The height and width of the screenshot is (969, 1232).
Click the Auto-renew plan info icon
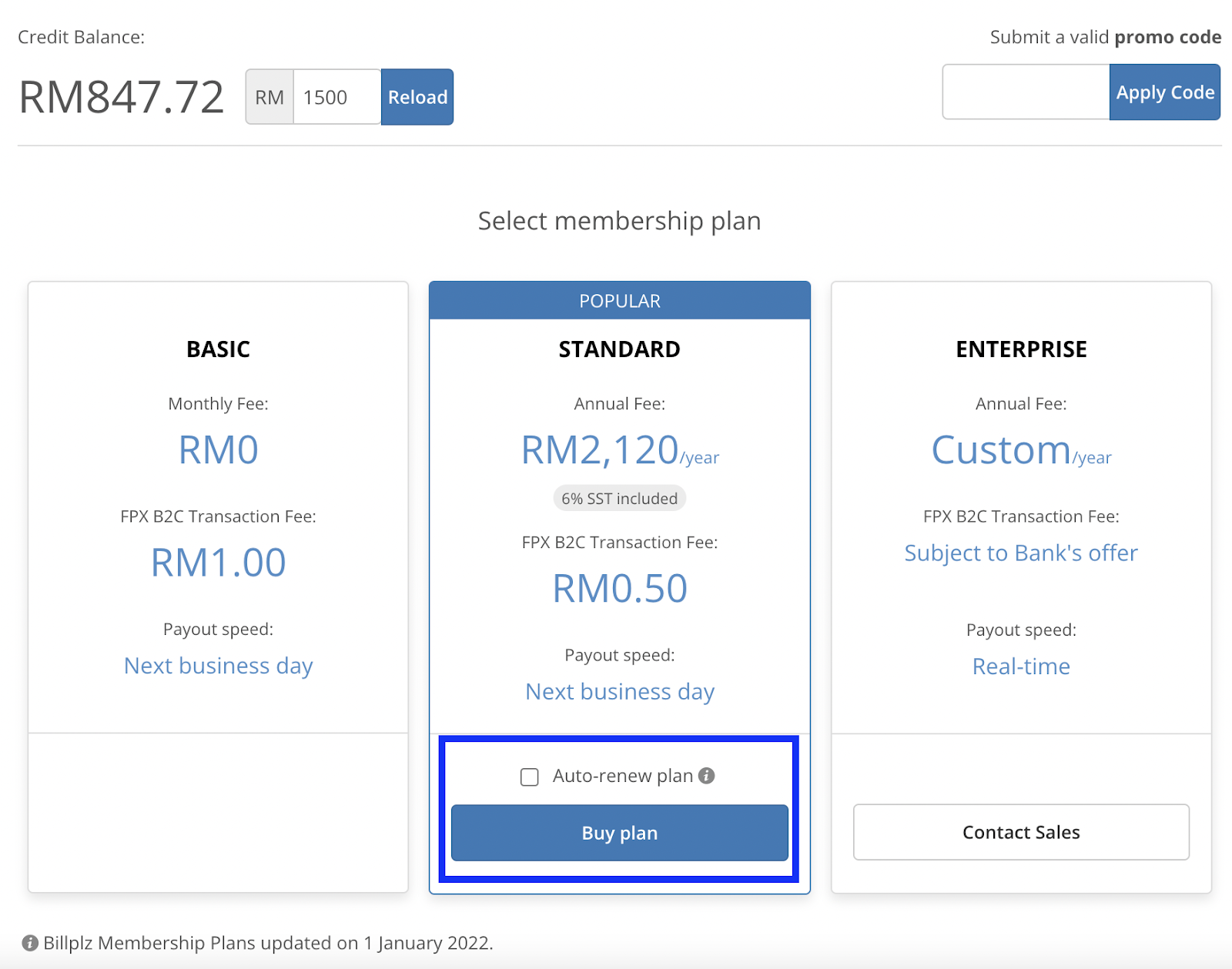(x=706, y=776)
